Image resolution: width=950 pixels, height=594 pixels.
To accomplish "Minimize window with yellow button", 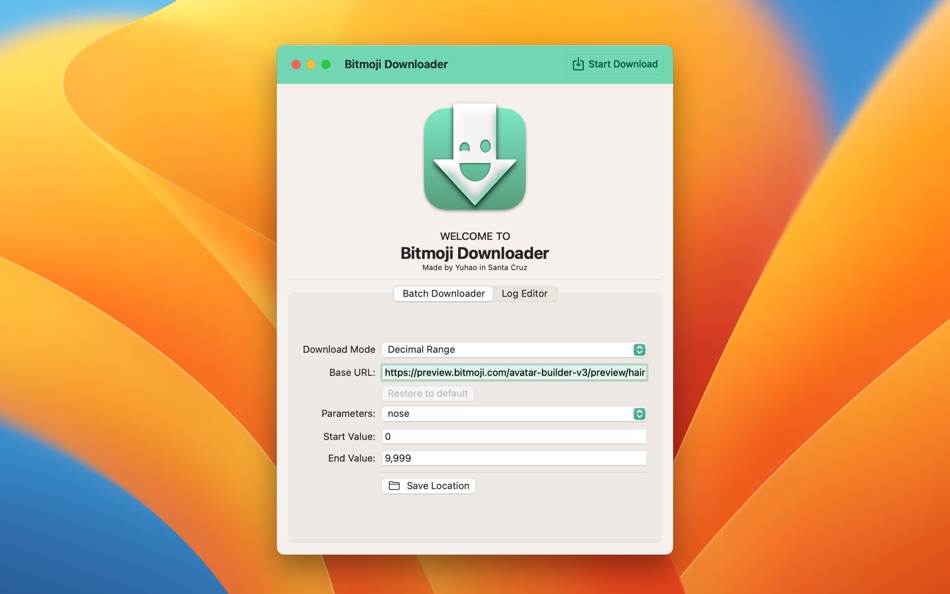I will tap(311, 64).
